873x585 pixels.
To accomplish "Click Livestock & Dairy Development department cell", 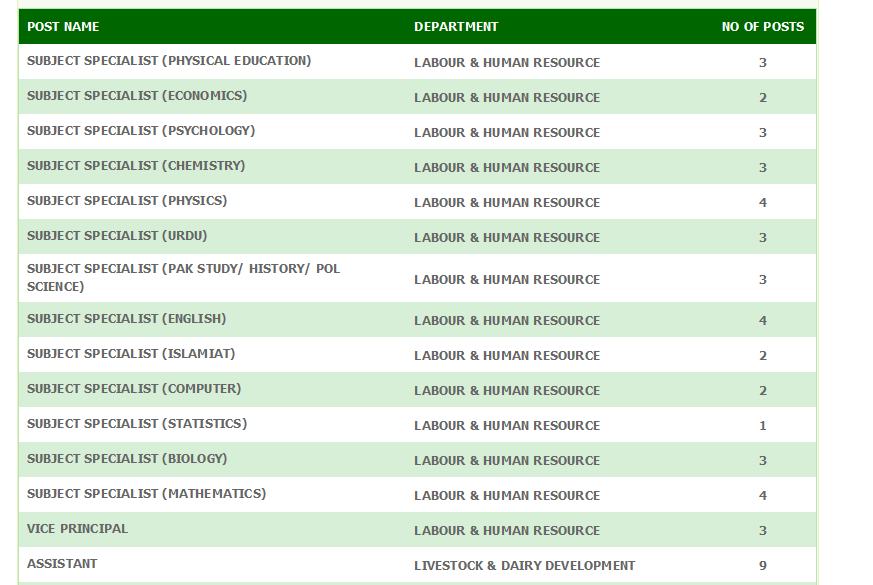I will click(524, 566).
